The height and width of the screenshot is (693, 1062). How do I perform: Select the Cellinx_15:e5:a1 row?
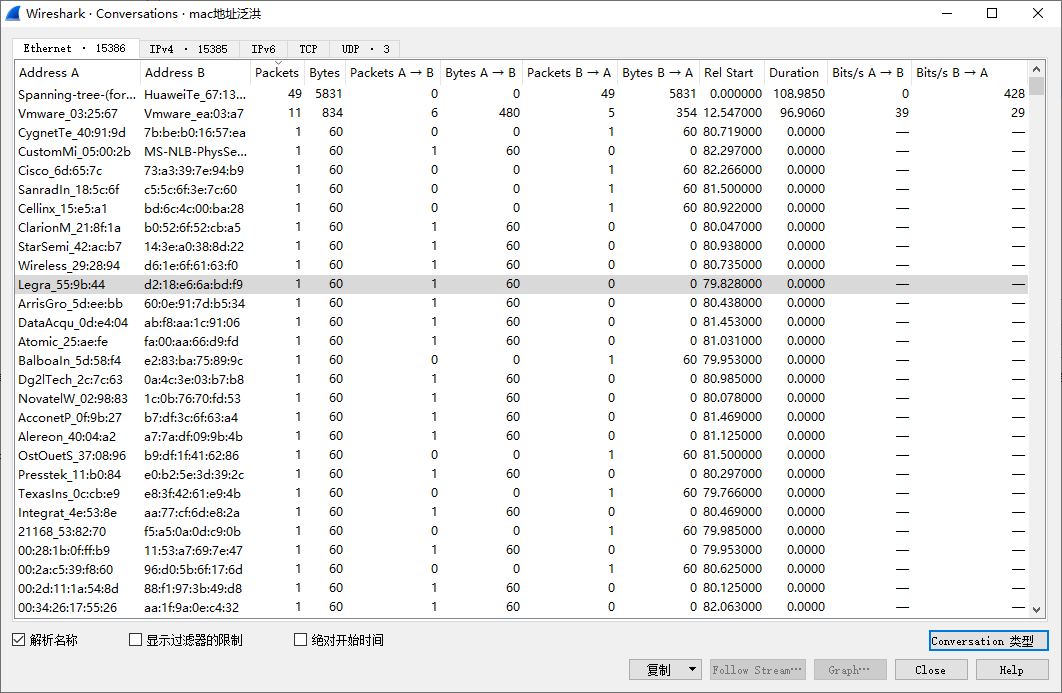(x=521, y=208)
